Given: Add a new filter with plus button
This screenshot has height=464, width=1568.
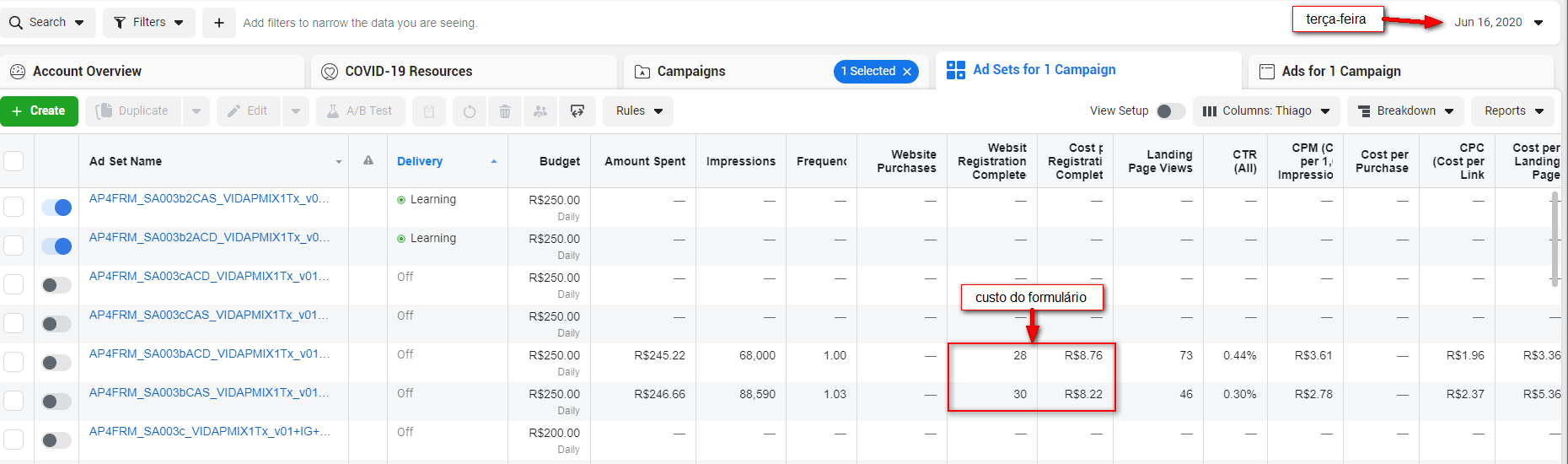Looking at the screenshot, I should click(219, 23).
